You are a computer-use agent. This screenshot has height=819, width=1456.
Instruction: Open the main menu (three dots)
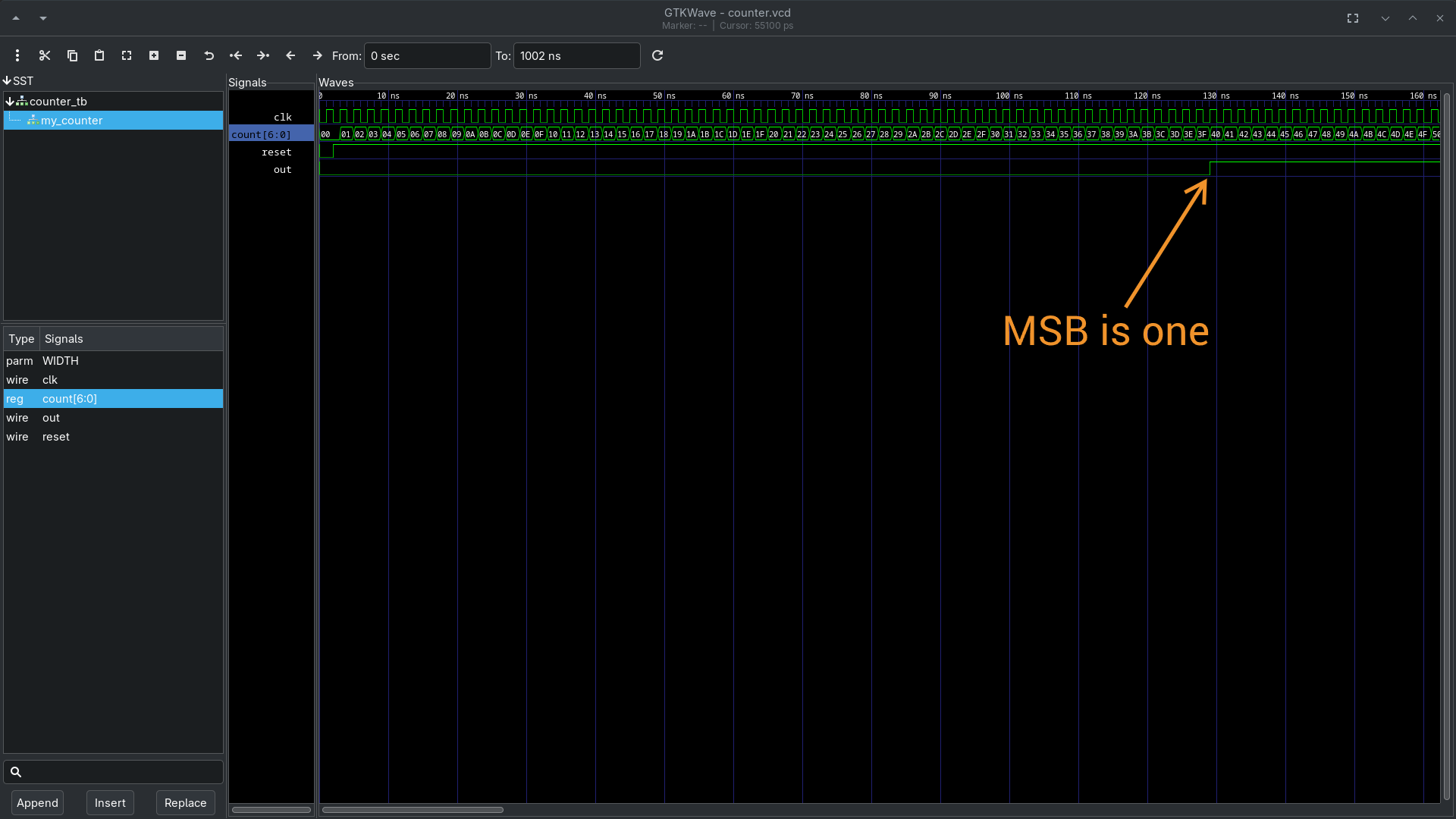tap(17, 55)
